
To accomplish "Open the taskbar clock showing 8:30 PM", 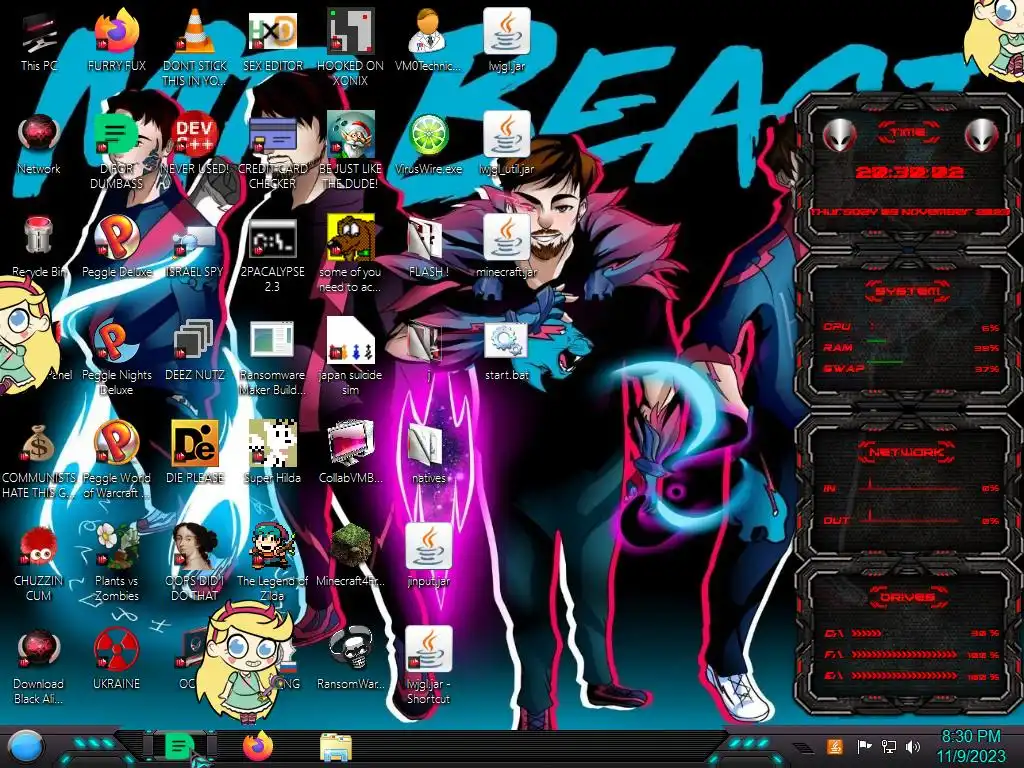I will click(x=970, y=747).
